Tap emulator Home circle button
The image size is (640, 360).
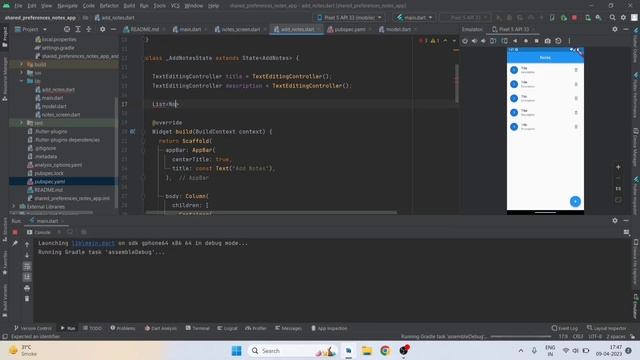[x=526, y=41]
